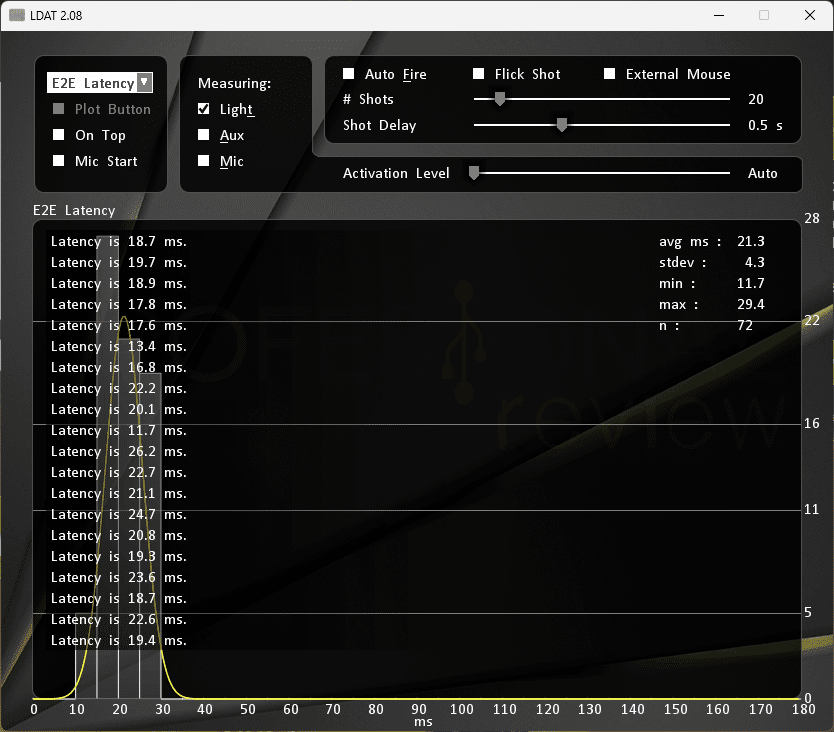Enable the Flick Shot checkbox
The image size is (834, 732).
tap(479, 73)
